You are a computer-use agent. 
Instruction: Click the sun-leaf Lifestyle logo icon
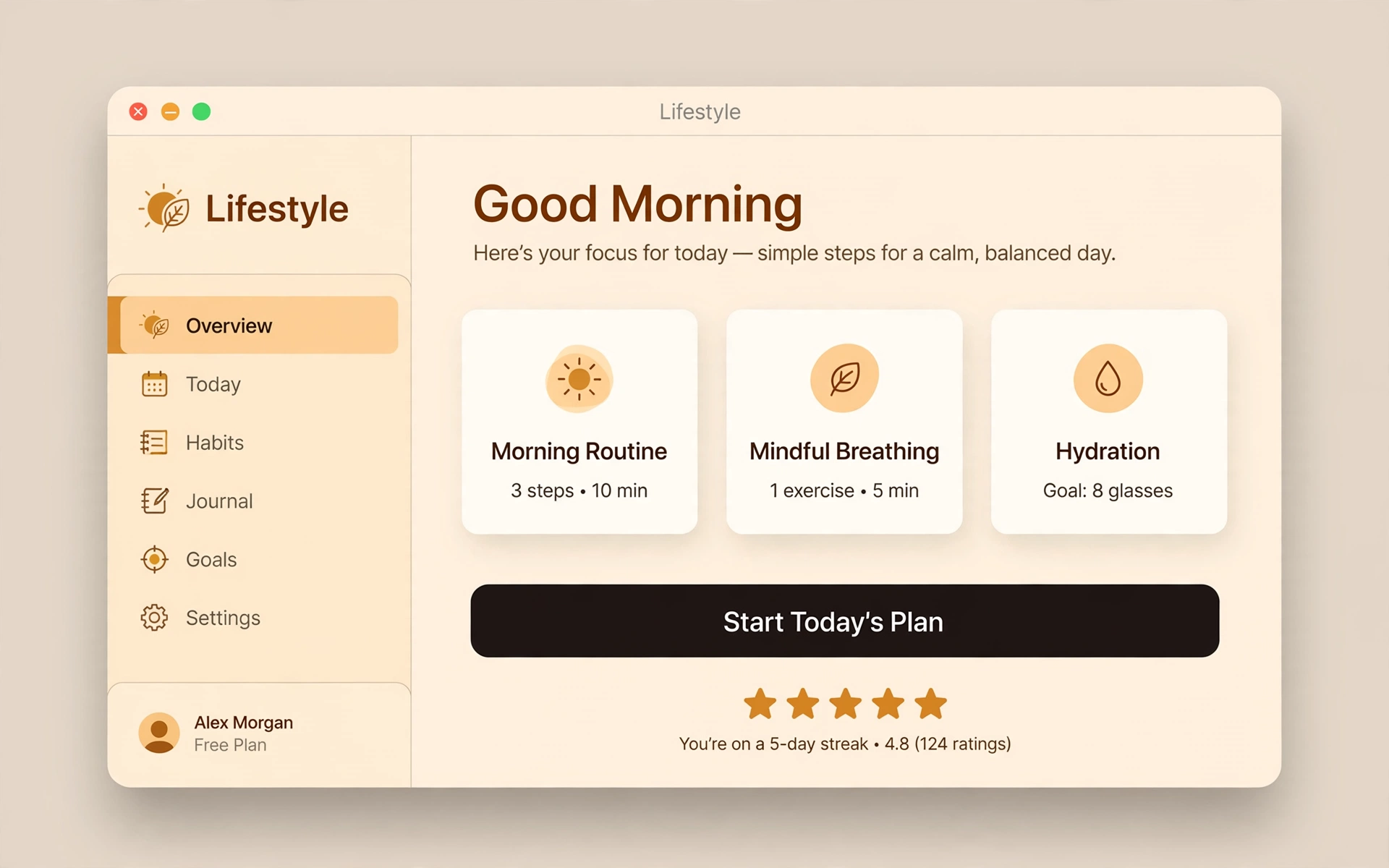click(x=164, y=208)
